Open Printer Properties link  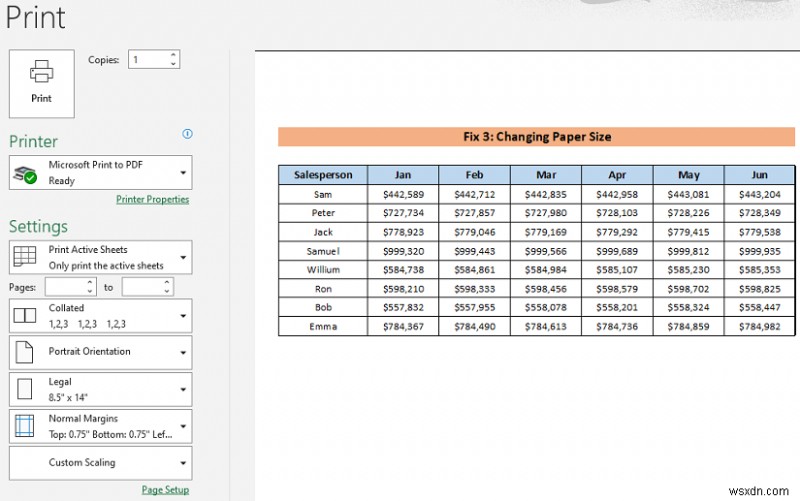tap(153, 199)
